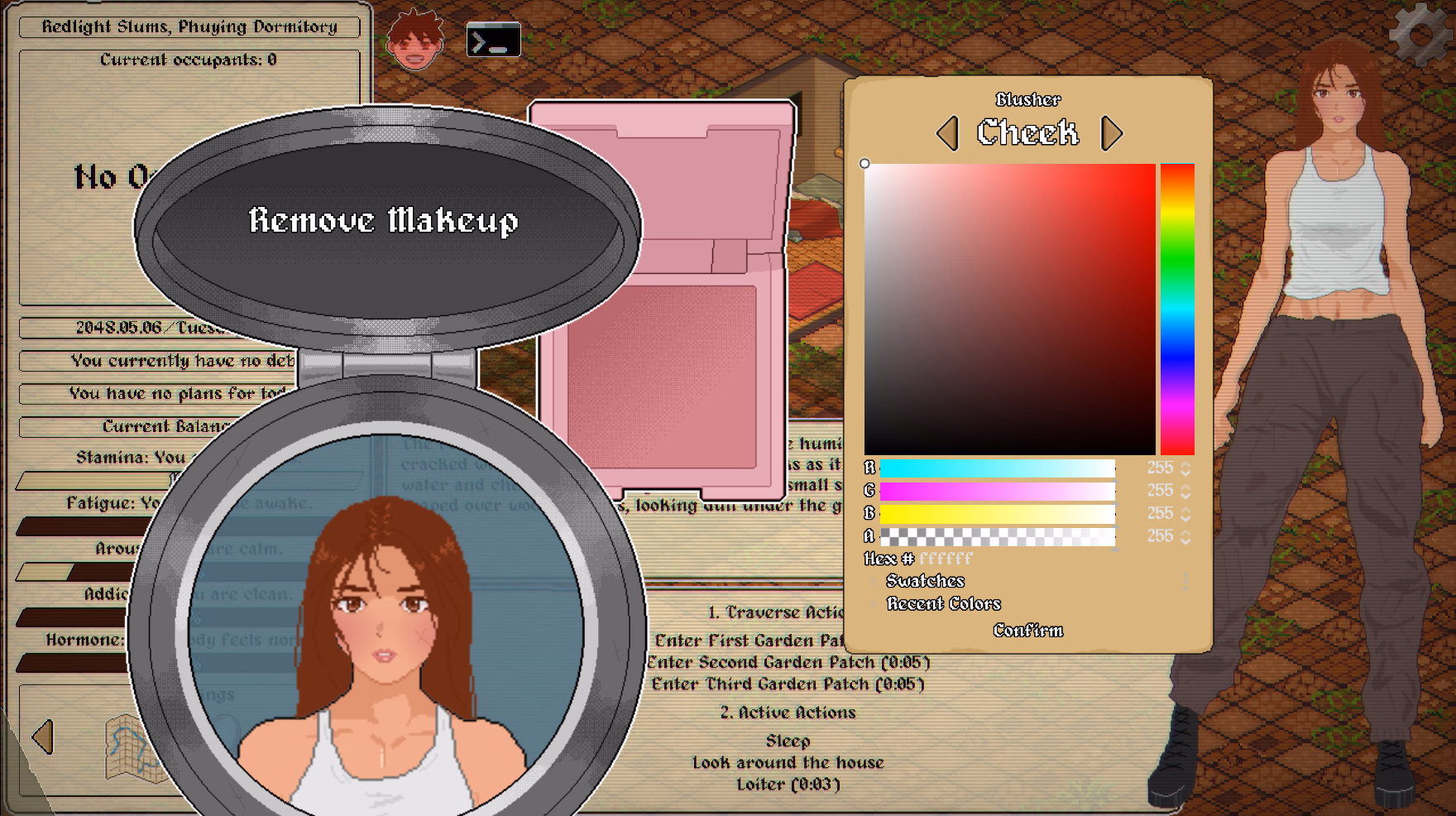Click the red-haired character portrait icon
This screenshot has height=816, width=1456.
[415, 39]
